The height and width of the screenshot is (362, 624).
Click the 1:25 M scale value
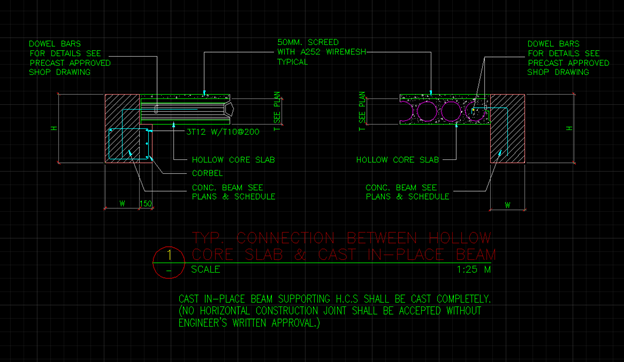[474, 269]
